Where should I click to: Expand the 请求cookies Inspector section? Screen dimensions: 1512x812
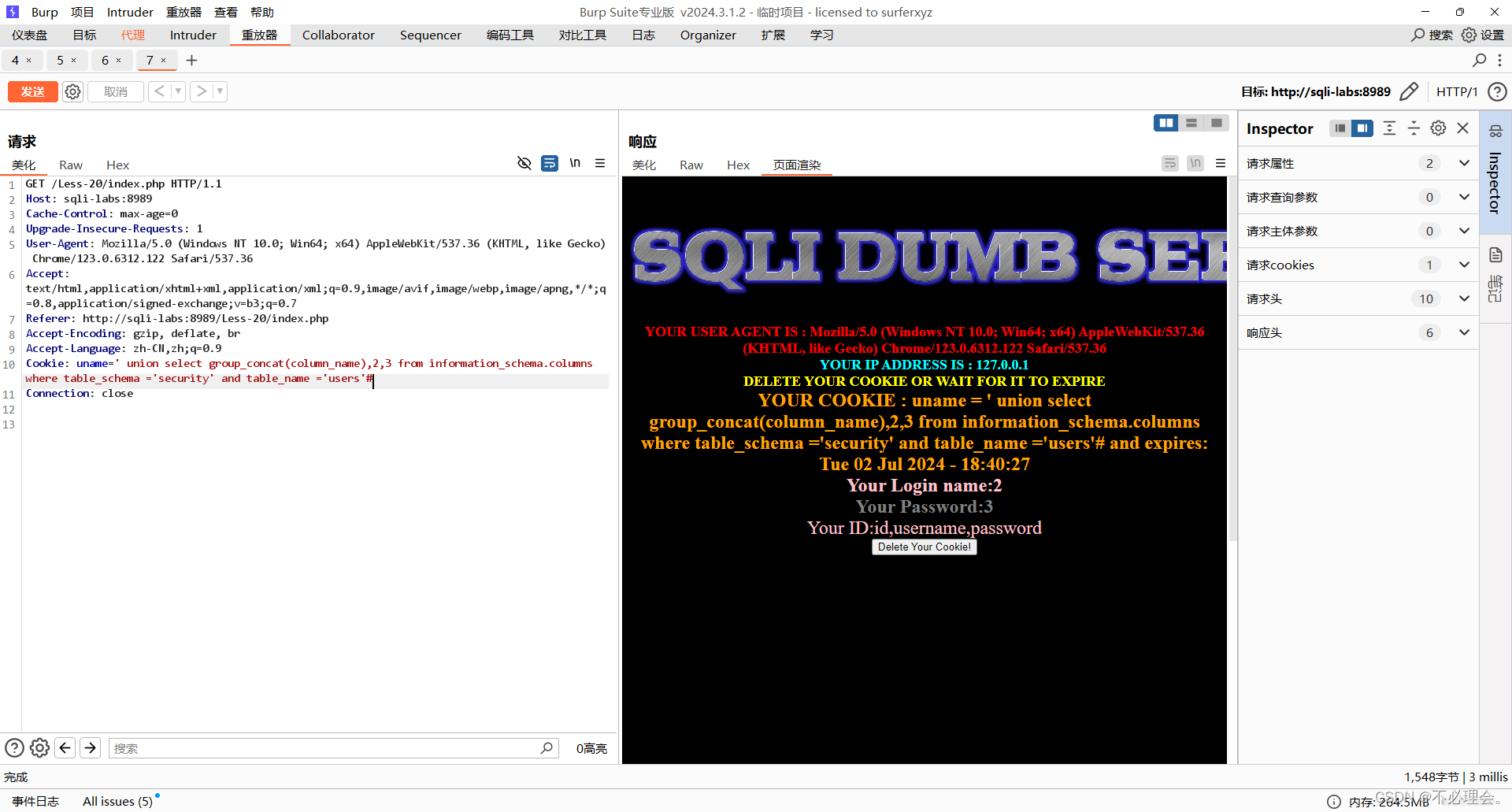pos(1465,265)
